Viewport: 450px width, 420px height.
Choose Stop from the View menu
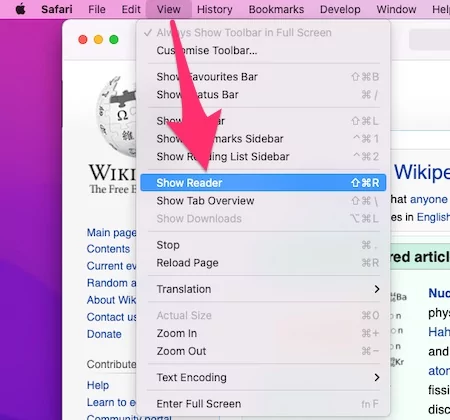[x=263, y=245]
